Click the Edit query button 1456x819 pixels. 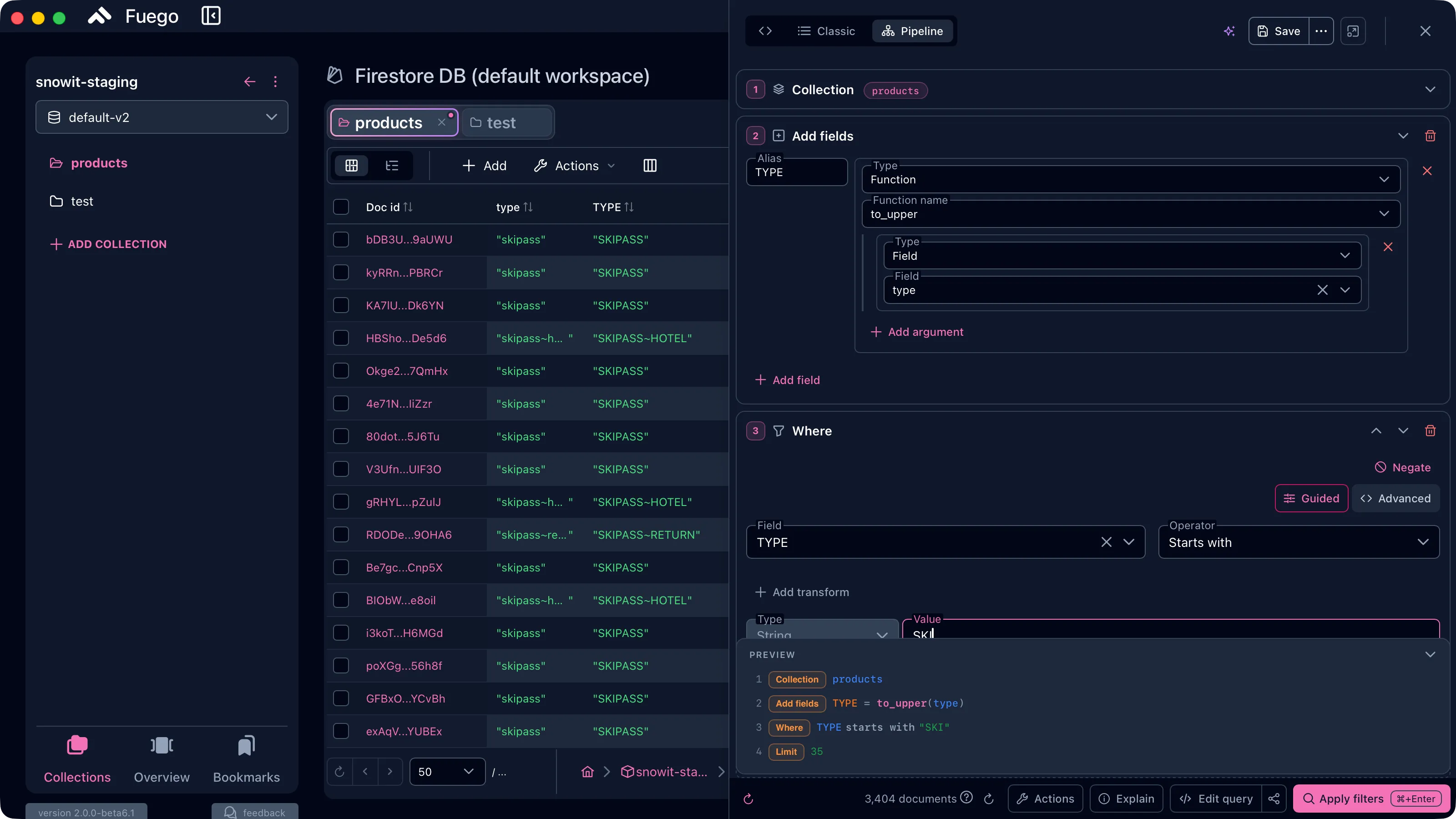(x=1216, y=799)
